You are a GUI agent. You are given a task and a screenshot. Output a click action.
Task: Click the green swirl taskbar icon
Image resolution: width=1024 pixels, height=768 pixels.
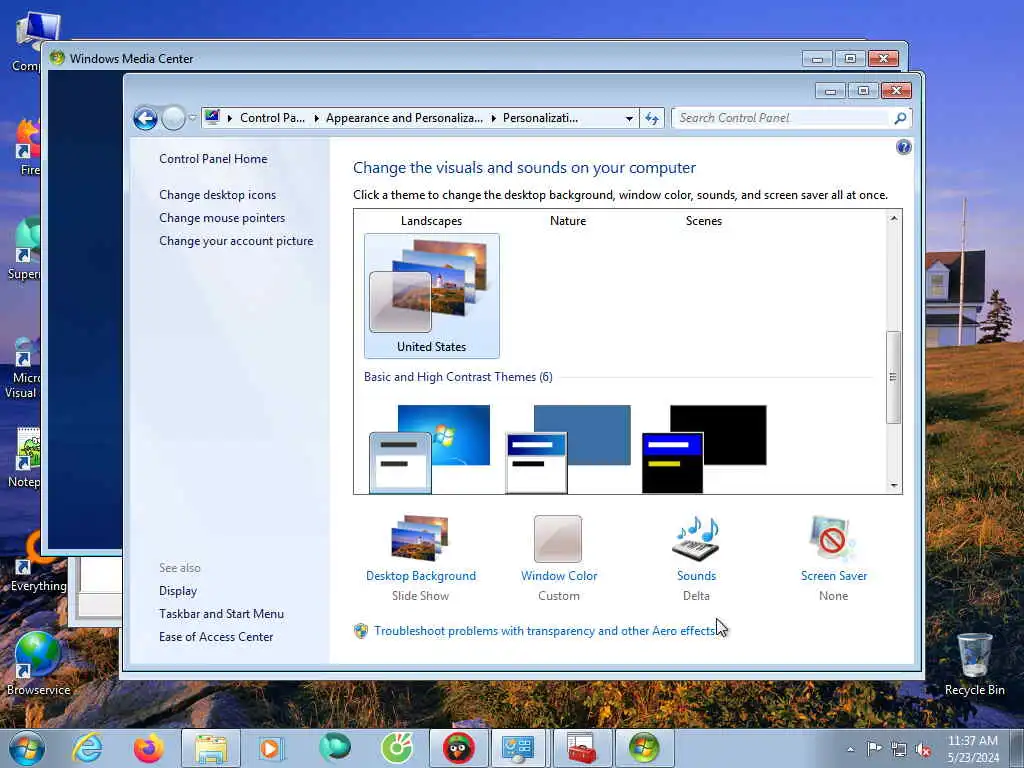click(397, 748)
